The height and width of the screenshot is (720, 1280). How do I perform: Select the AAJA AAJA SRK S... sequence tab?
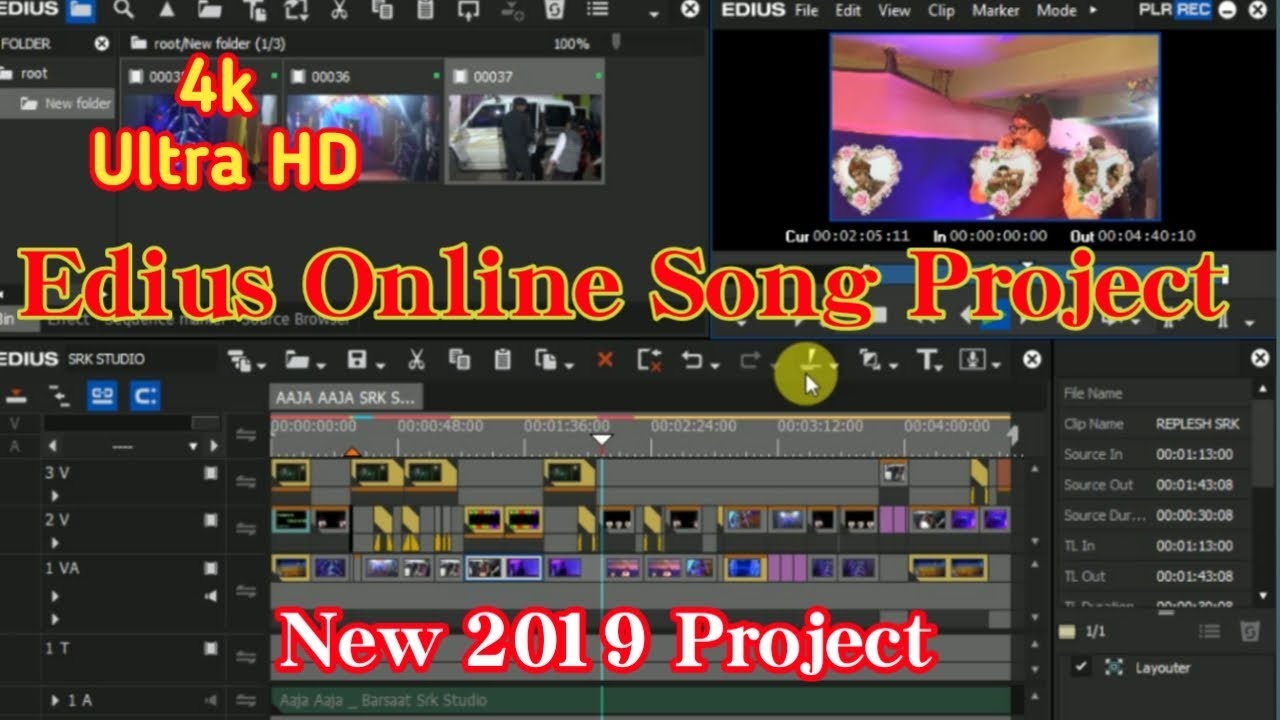(345, 397)
